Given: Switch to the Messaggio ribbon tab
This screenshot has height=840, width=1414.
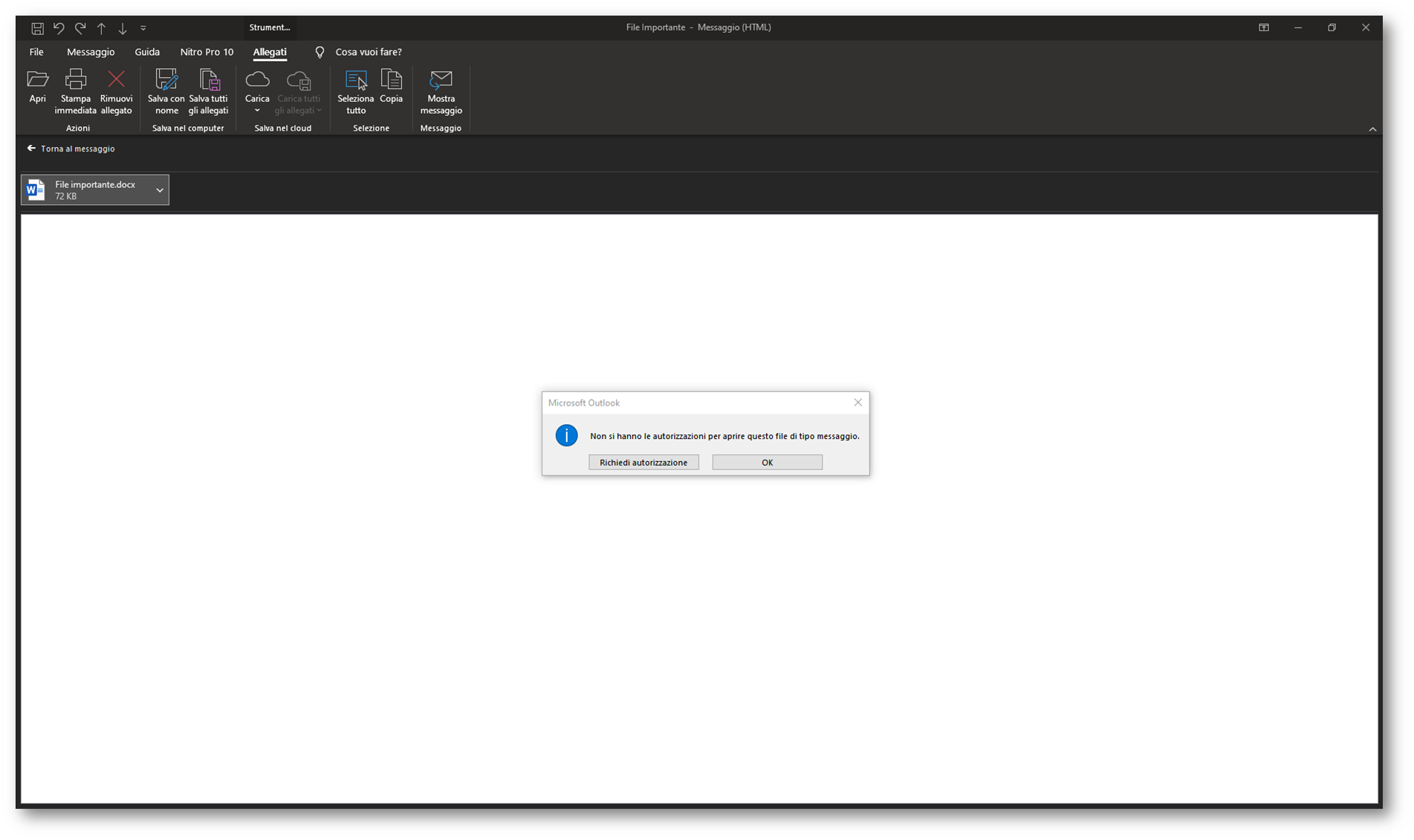Looking at the screenshot, I should tap(91, 52).
